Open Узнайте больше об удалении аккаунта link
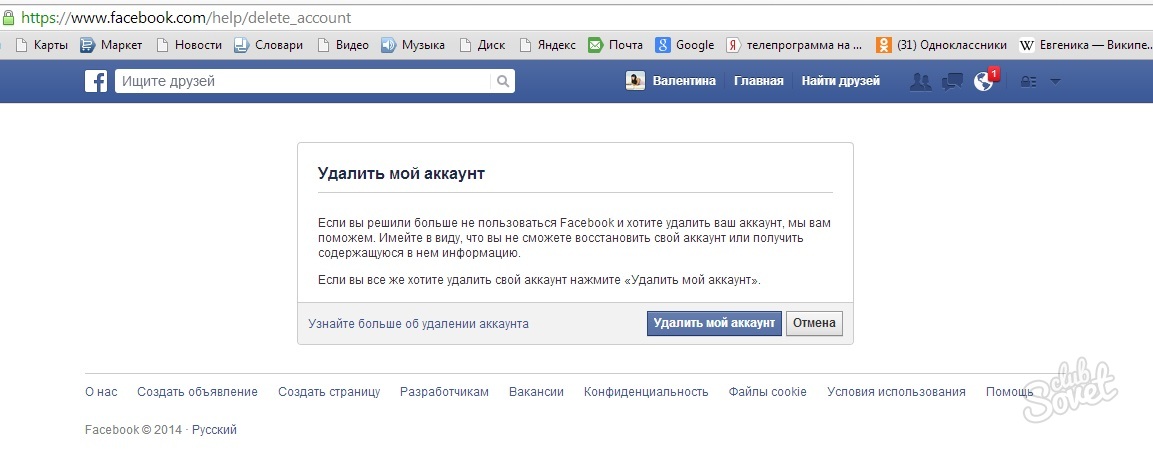Screen dimensions: 1153x459 [x=418, y=323]
